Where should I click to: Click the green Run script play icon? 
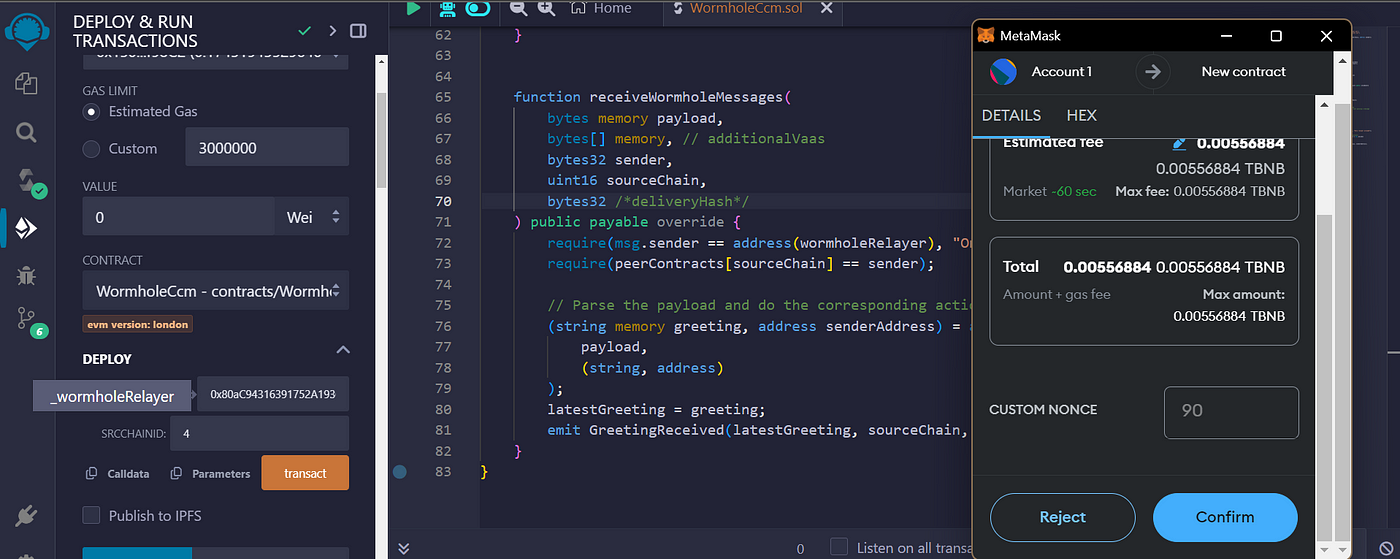coord(413,8)
